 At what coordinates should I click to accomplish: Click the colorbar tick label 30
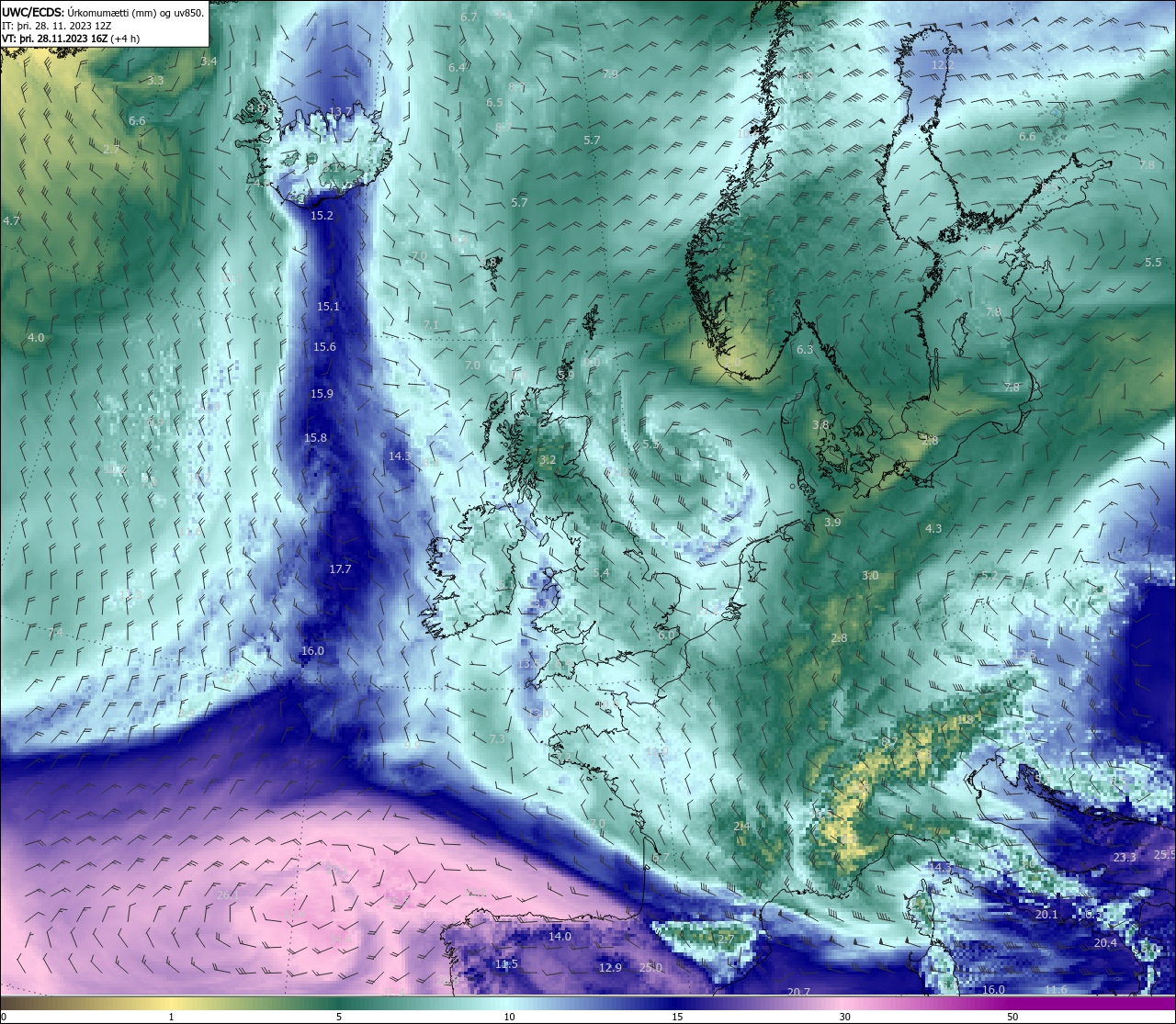coord(844,1017)
